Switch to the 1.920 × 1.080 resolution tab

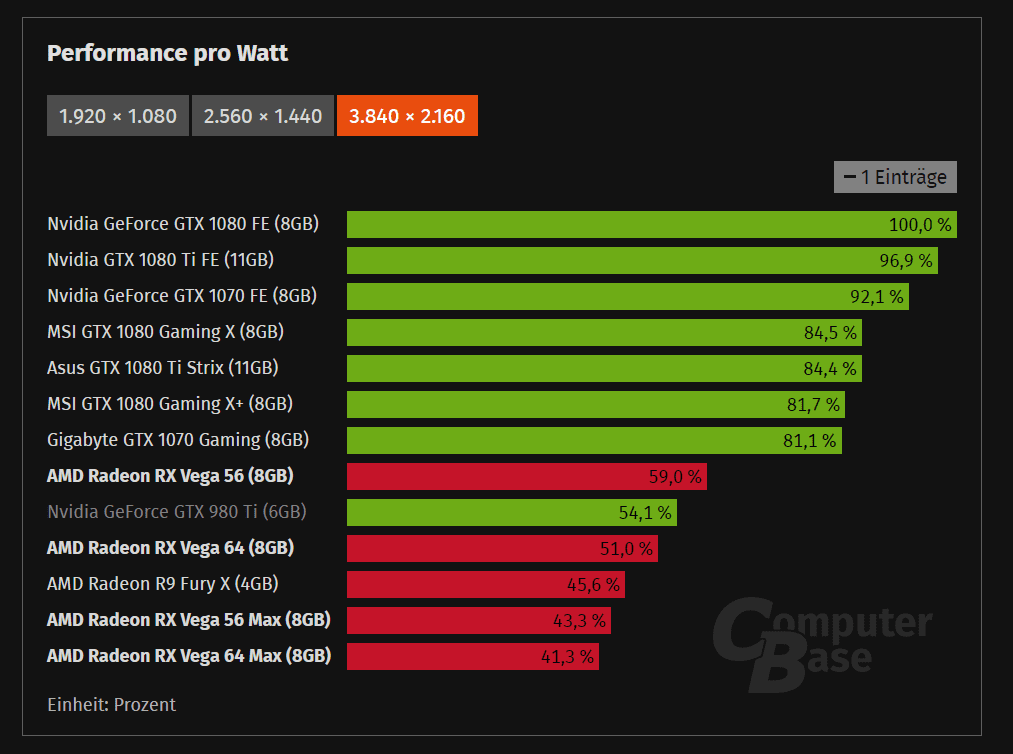(x=118, y=116)
